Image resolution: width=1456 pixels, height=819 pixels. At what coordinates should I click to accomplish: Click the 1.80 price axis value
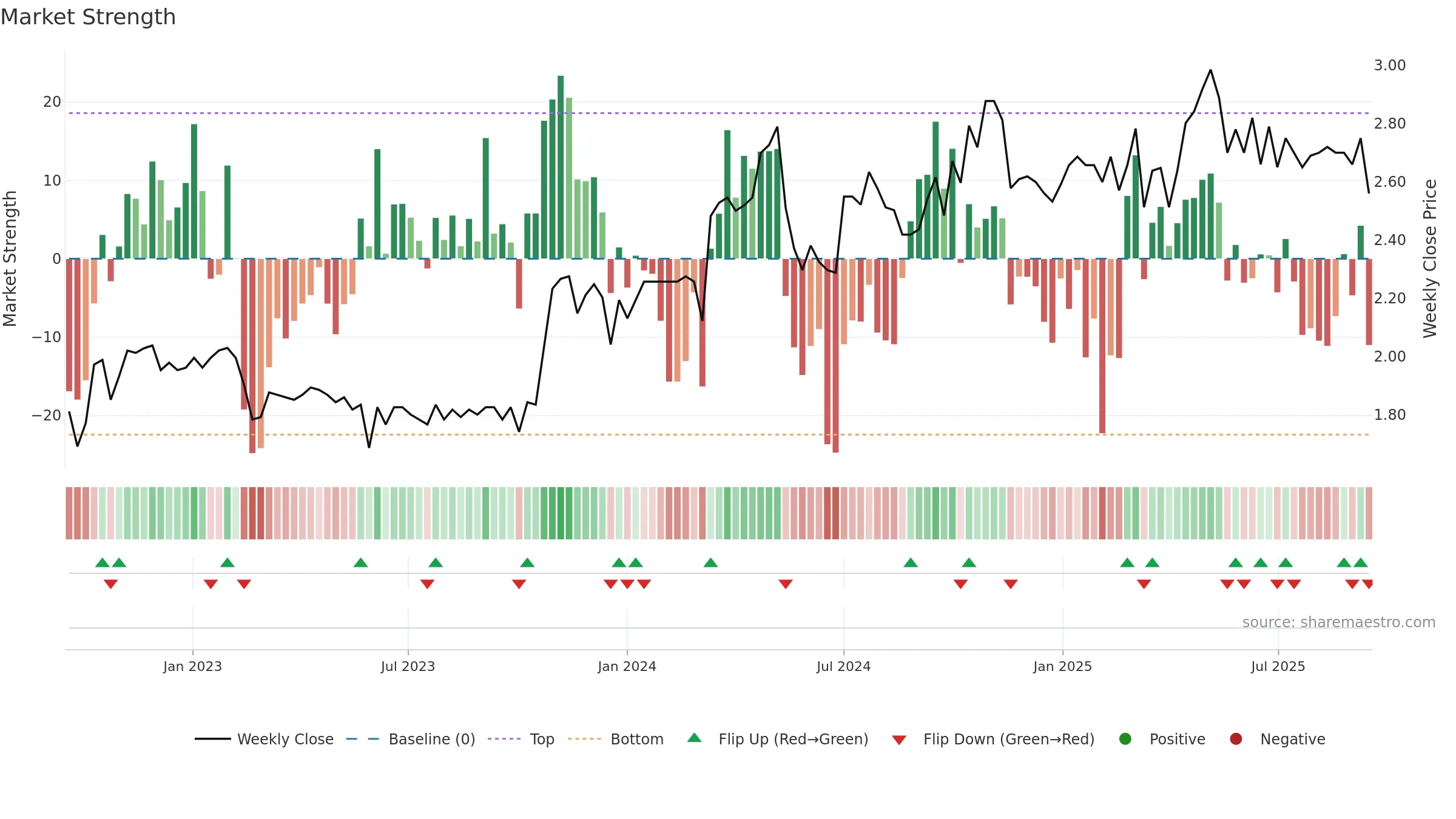pos(1390,414)
